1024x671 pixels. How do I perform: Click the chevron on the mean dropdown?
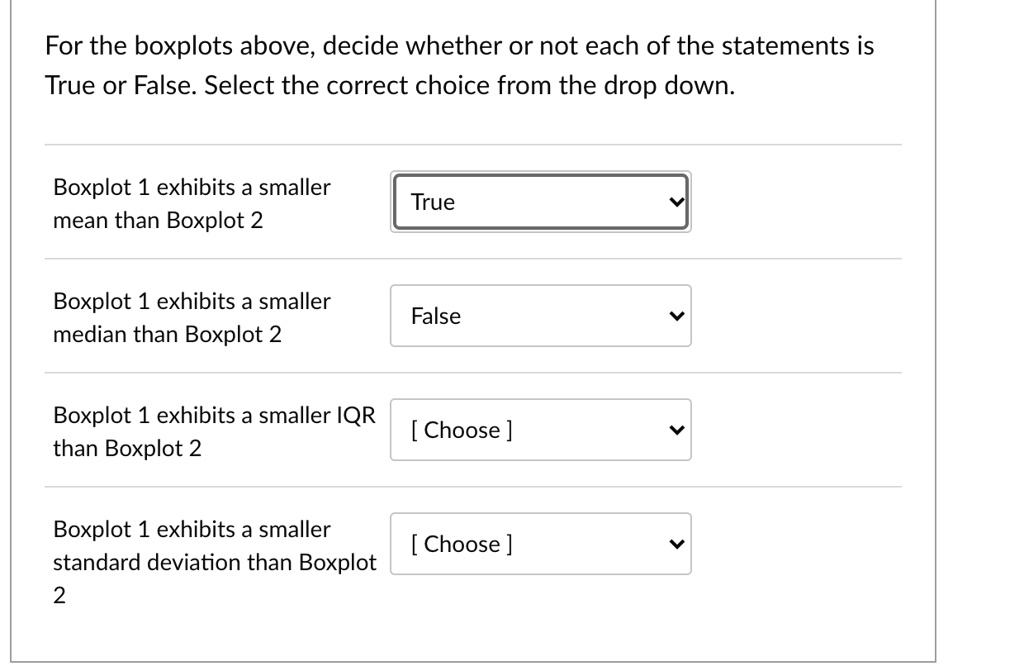678,200
